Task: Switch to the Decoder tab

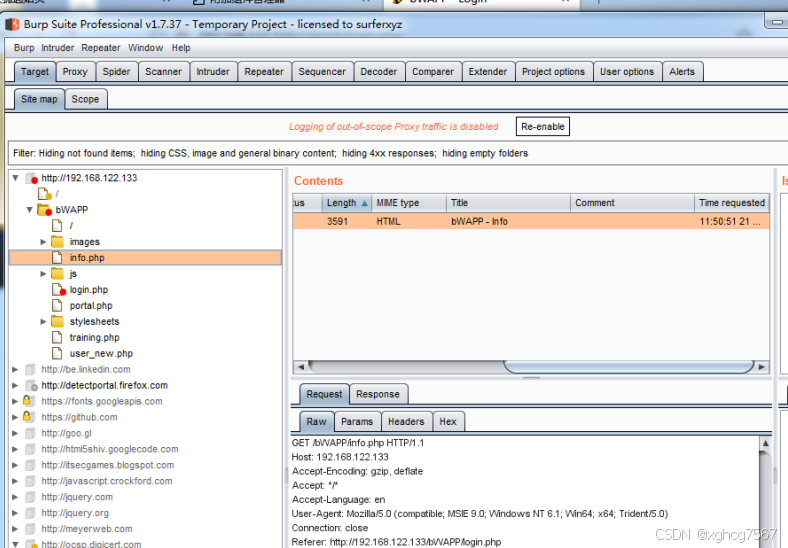Action: [x=378, y=72]
